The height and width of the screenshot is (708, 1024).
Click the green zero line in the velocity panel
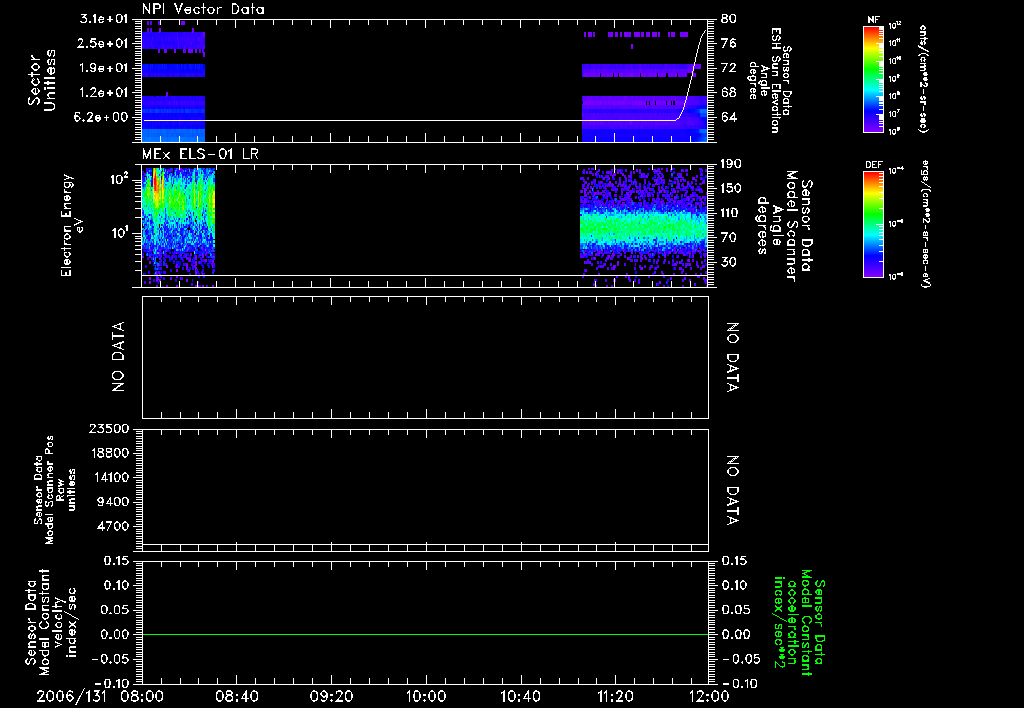pos(425,634)
